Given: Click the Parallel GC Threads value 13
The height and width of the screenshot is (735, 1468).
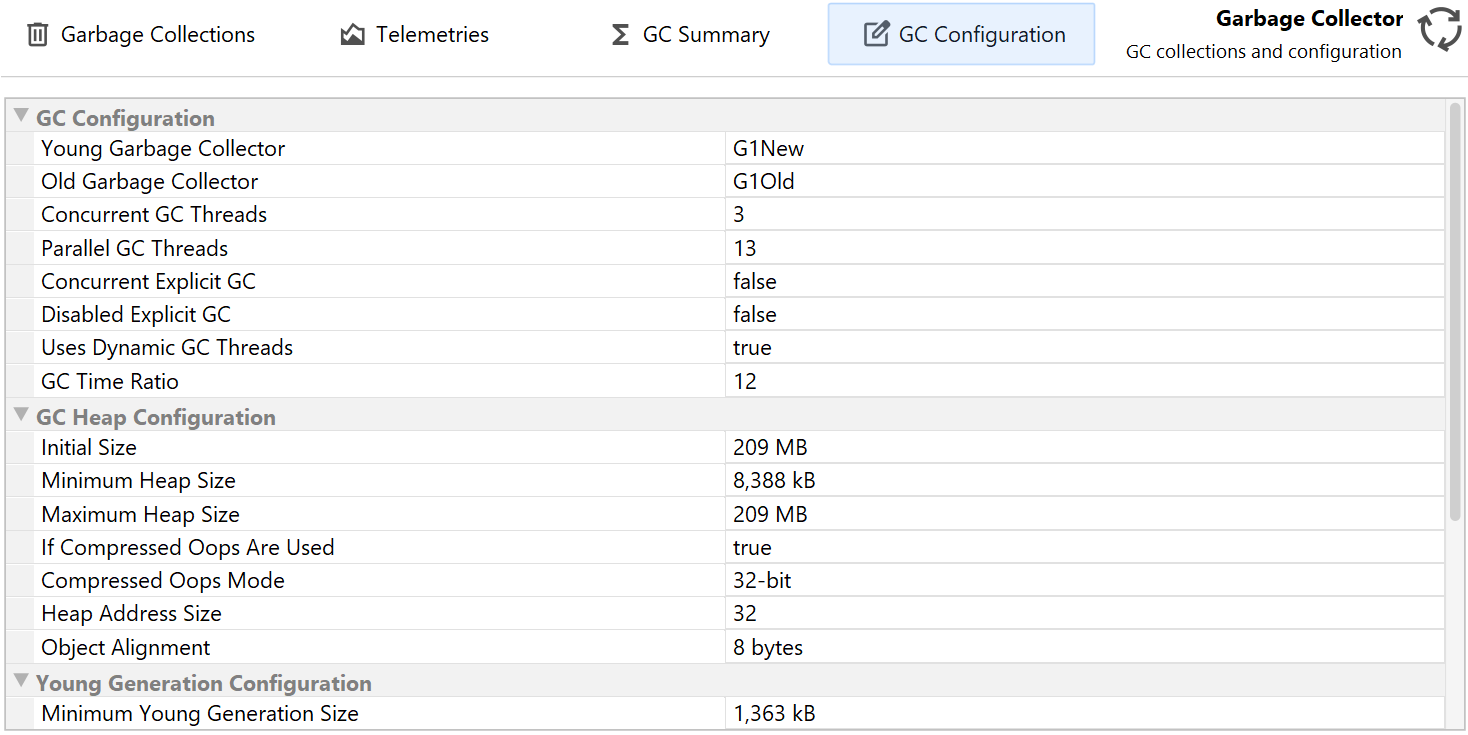Looking at the screenshot, I should pyautogui.click(x=745, y=249).
